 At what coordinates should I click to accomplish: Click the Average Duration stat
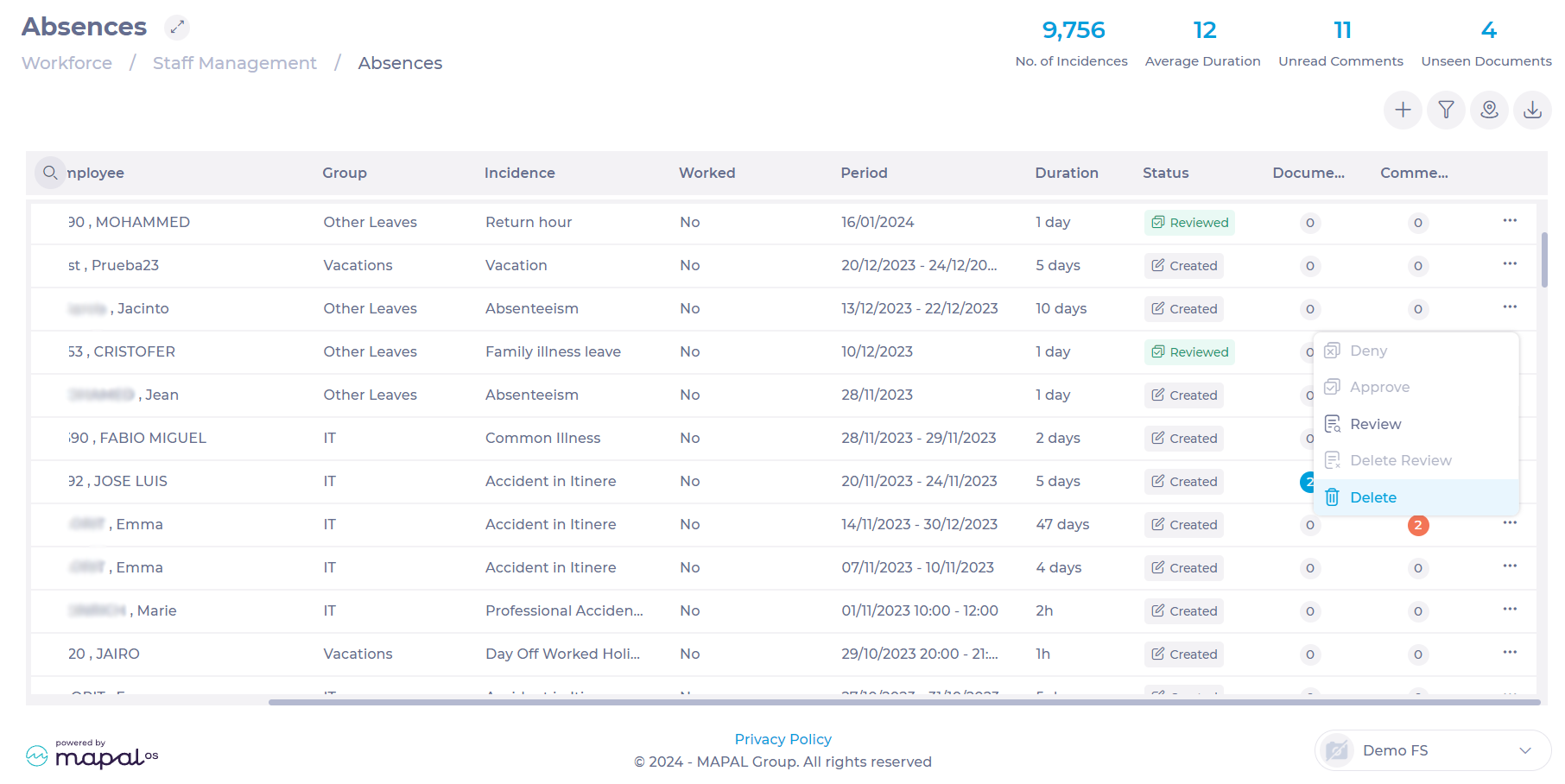tap(1203, 43)
